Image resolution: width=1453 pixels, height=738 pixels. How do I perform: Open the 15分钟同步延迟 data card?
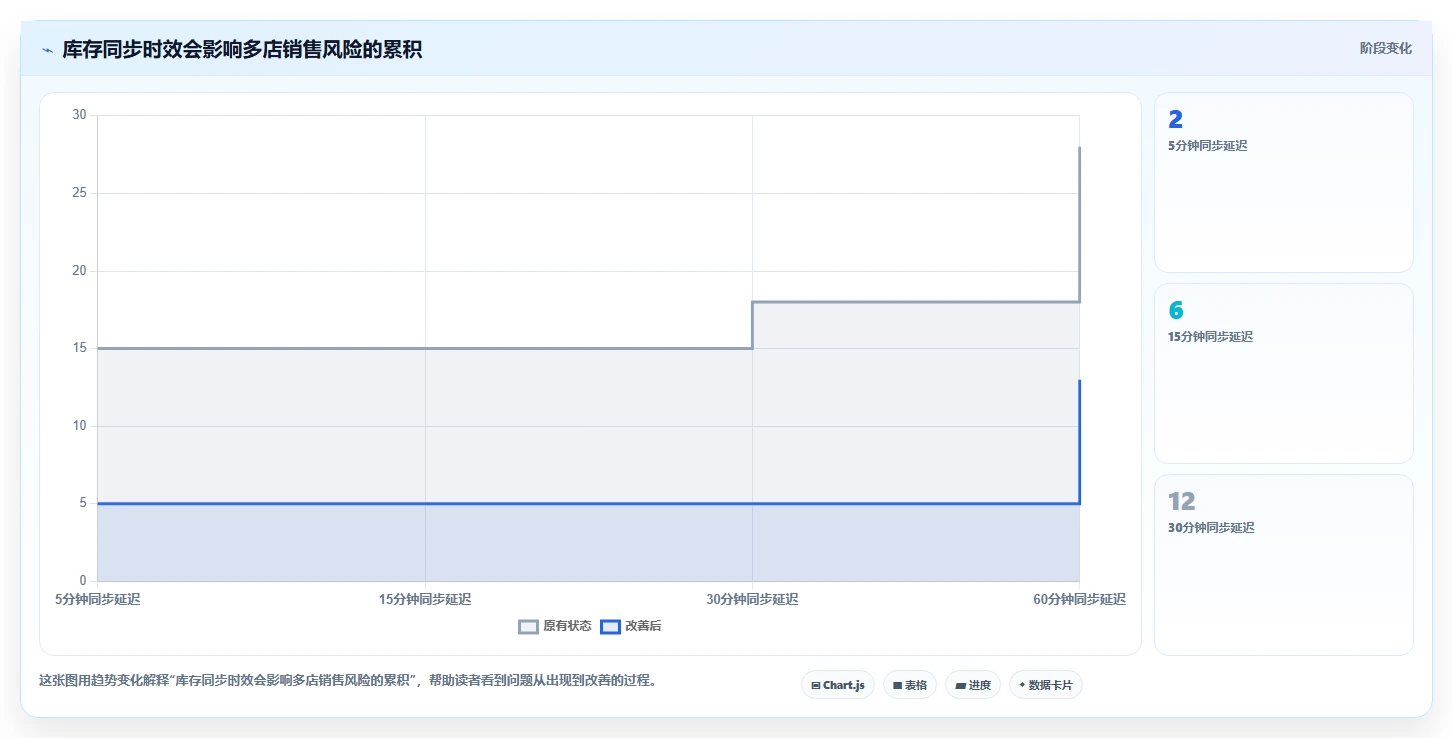(1284, 373)
